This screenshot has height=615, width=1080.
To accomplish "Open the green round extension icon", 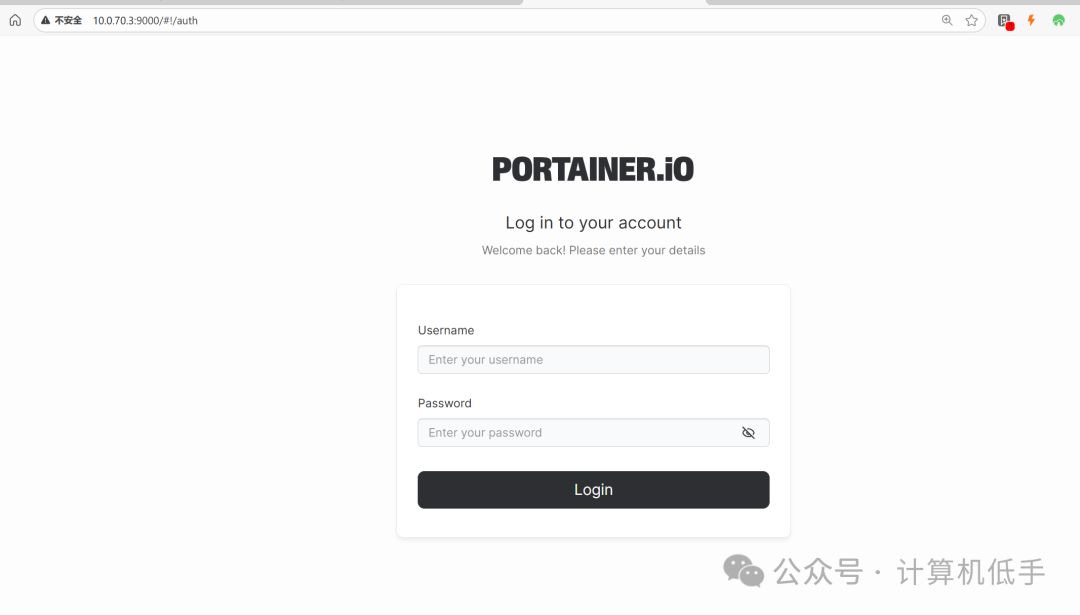I will 1059,21.
